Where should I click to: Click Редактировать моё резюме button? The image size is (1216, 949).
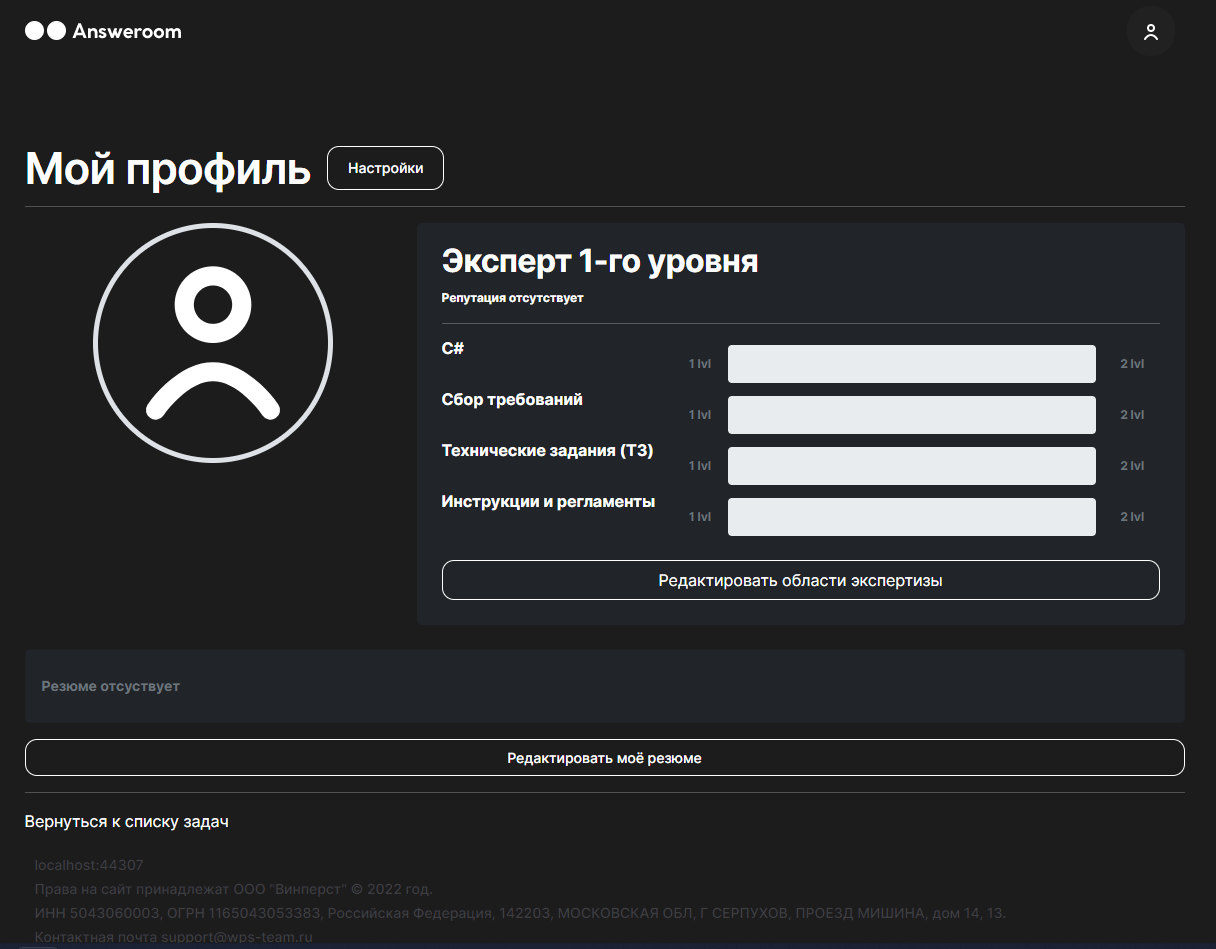(x=604, y=758)
